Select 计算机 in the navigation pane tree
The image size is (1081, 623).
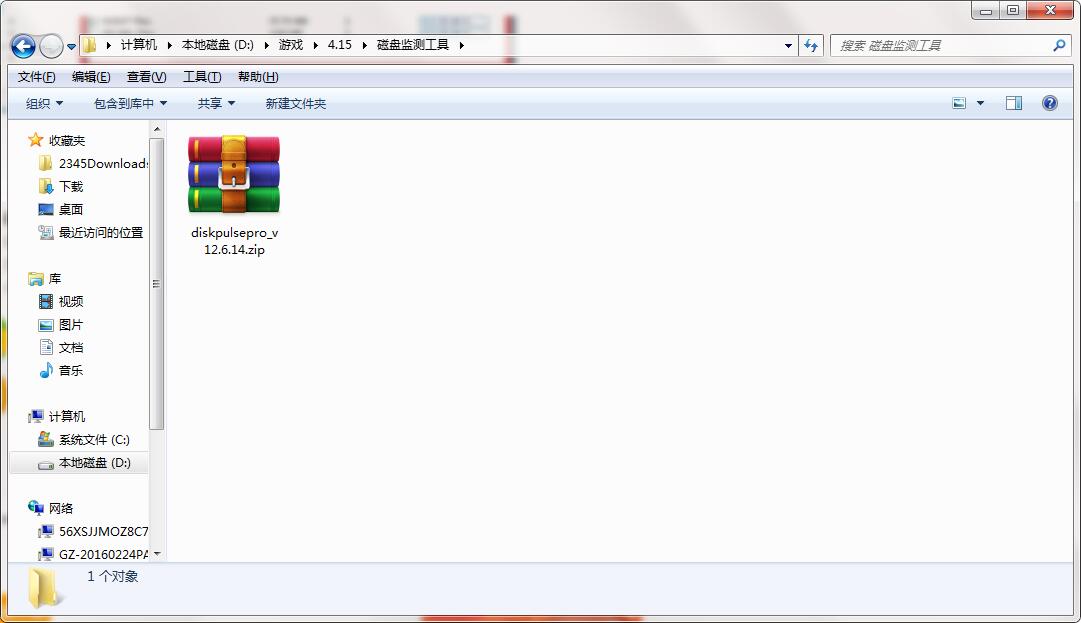67,416
